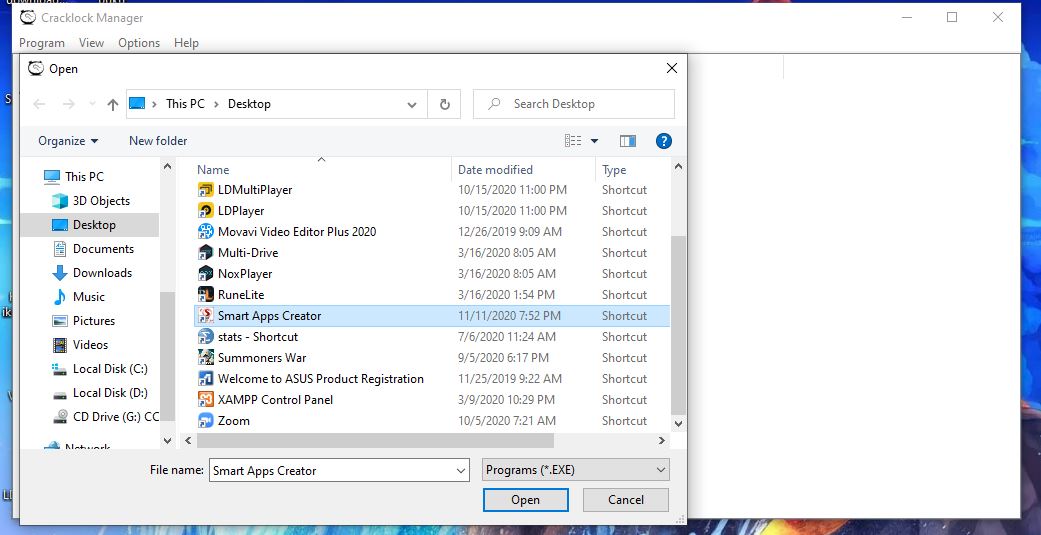Image resolution: width=1041 pixels, height=535 pixels.
Task: Click the Search Desktop field
Action: pos(574,104)
